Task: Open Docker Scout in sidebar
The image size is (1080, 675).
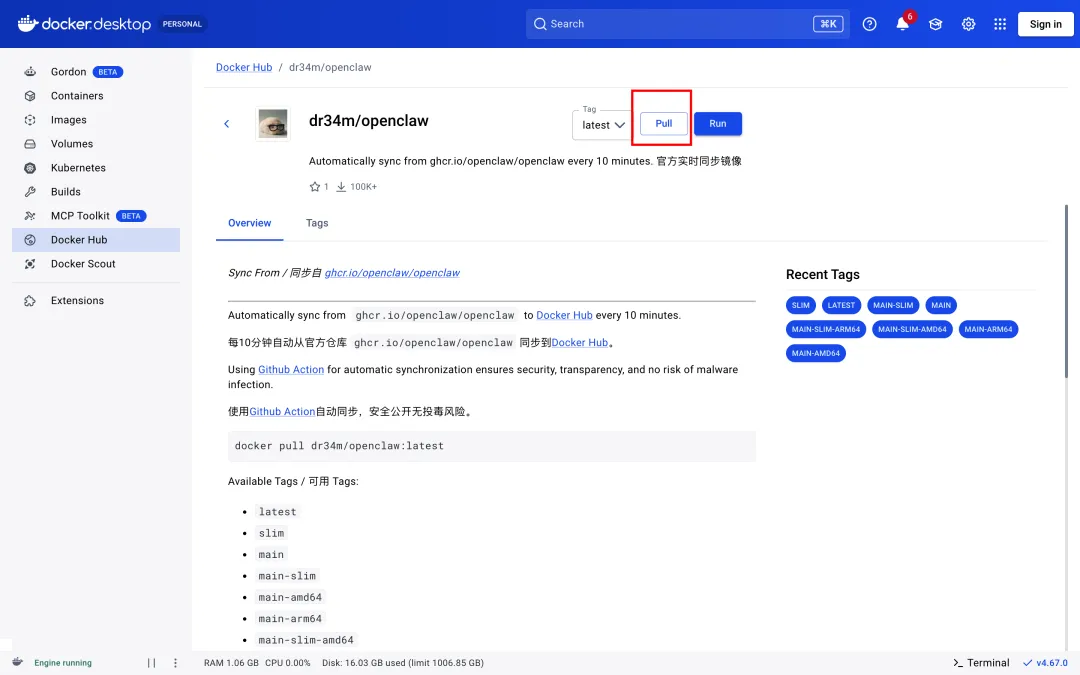Action: pyautogui.click(x=96, y=264)
